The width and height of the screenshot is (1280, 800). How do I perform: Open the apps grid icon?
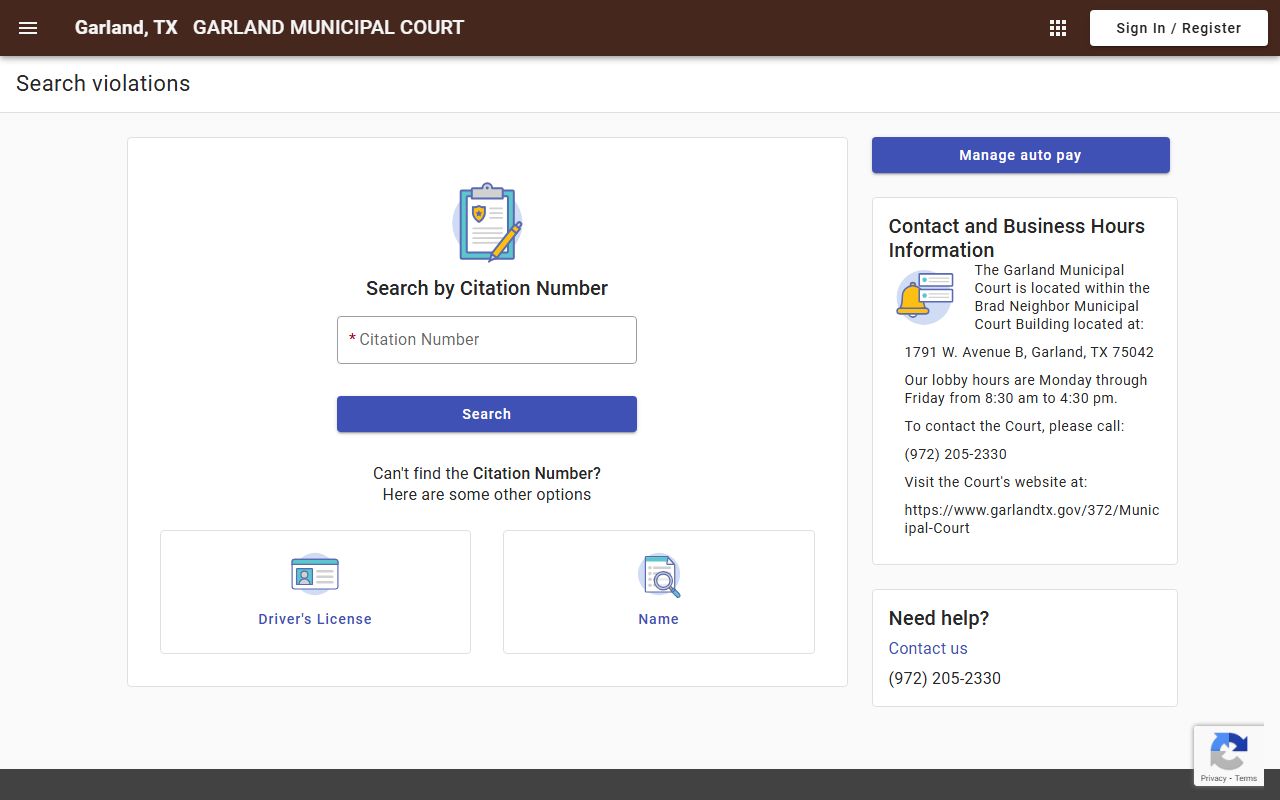pos(1058,28)
